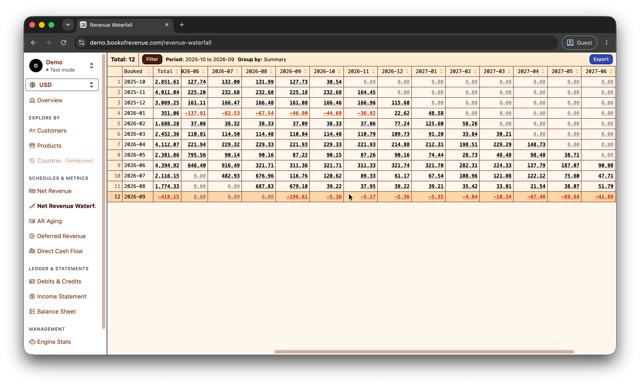Sort by the Booked column header arrows
This screenshot has height=386, width=640.
point(149,71)
